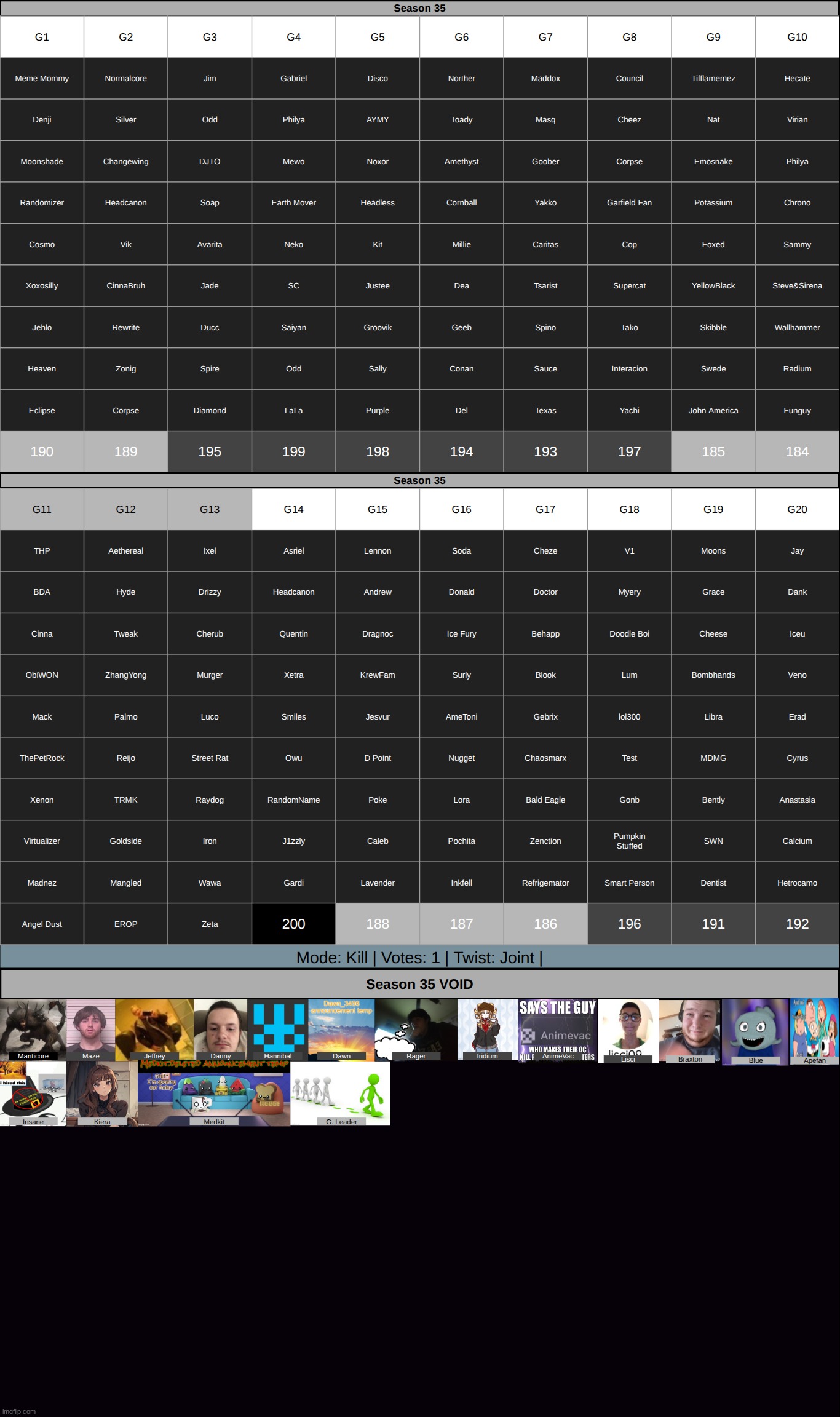This screenshot has width=840, height=1417.
Task: Click the Meme Mommy cell
Action: coord(42,78)
